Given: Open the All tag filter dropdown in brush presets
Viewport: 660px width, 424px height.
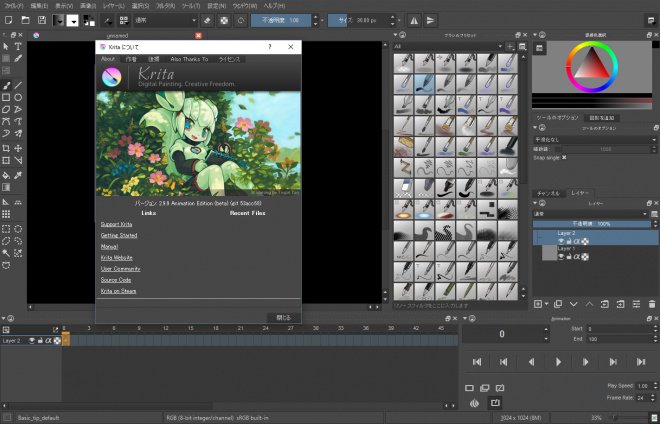Looking at the screenshot, I should coord(448,46).
